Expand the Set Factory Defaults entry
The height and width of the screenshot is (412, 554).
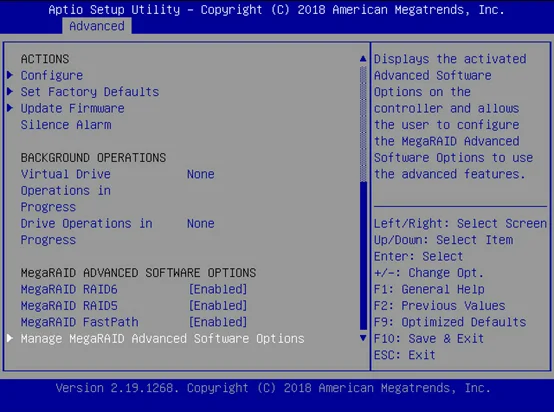[90, 92]
